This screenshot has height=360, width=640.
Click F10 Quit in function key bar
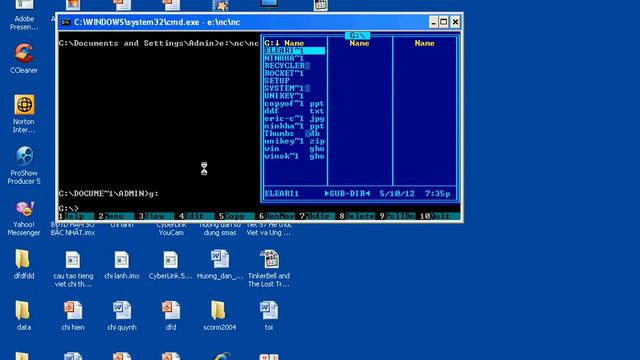436,216
